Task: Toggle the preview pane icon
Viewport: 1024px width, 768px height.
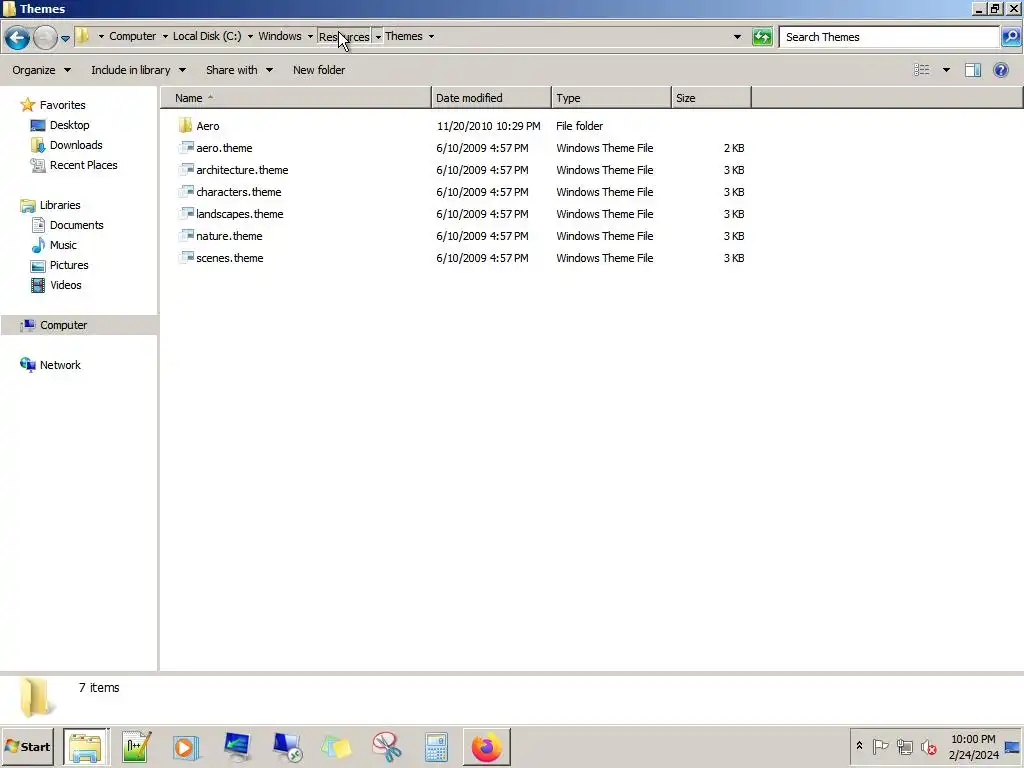Action: [972, 70]
